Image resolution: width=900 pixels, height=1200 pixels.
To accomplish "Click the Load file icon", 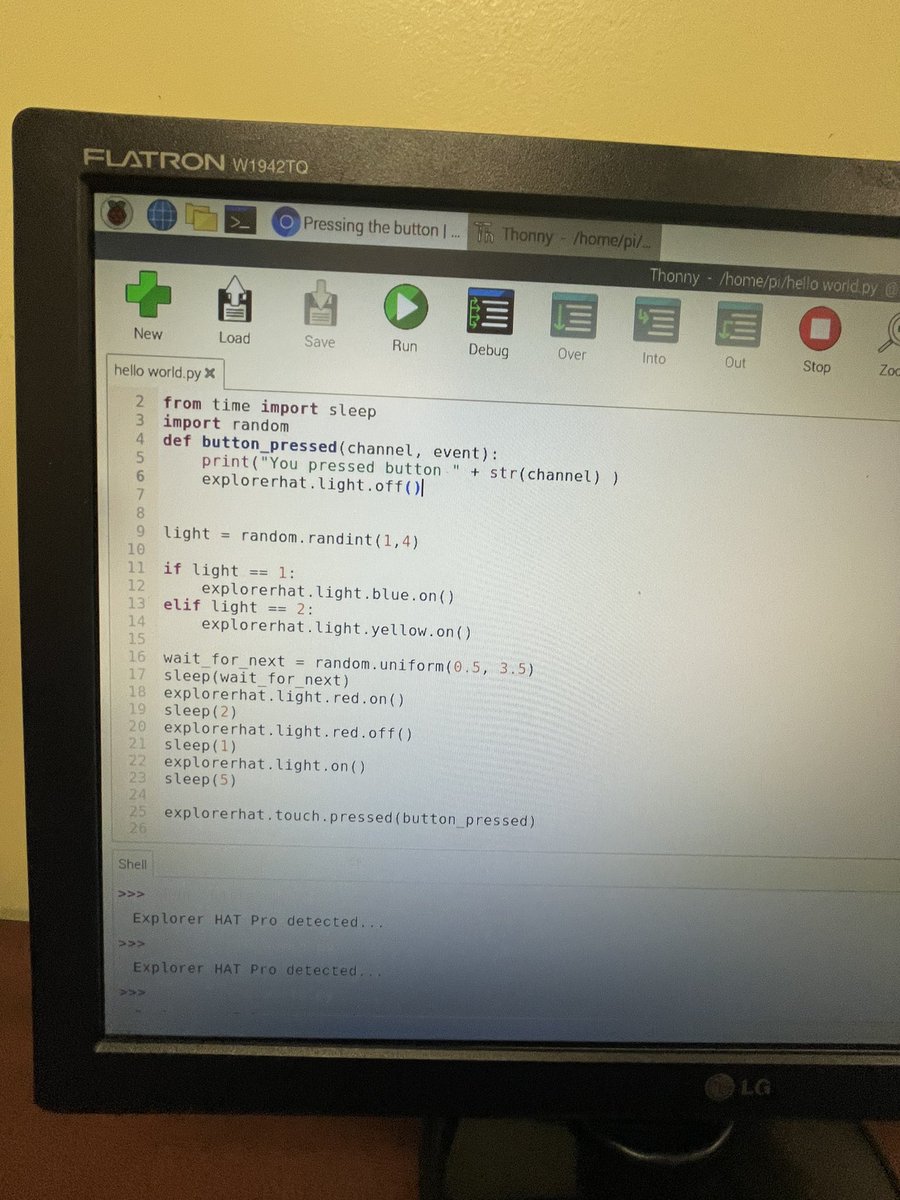I will pyautogui.click(x=234, y=305).
